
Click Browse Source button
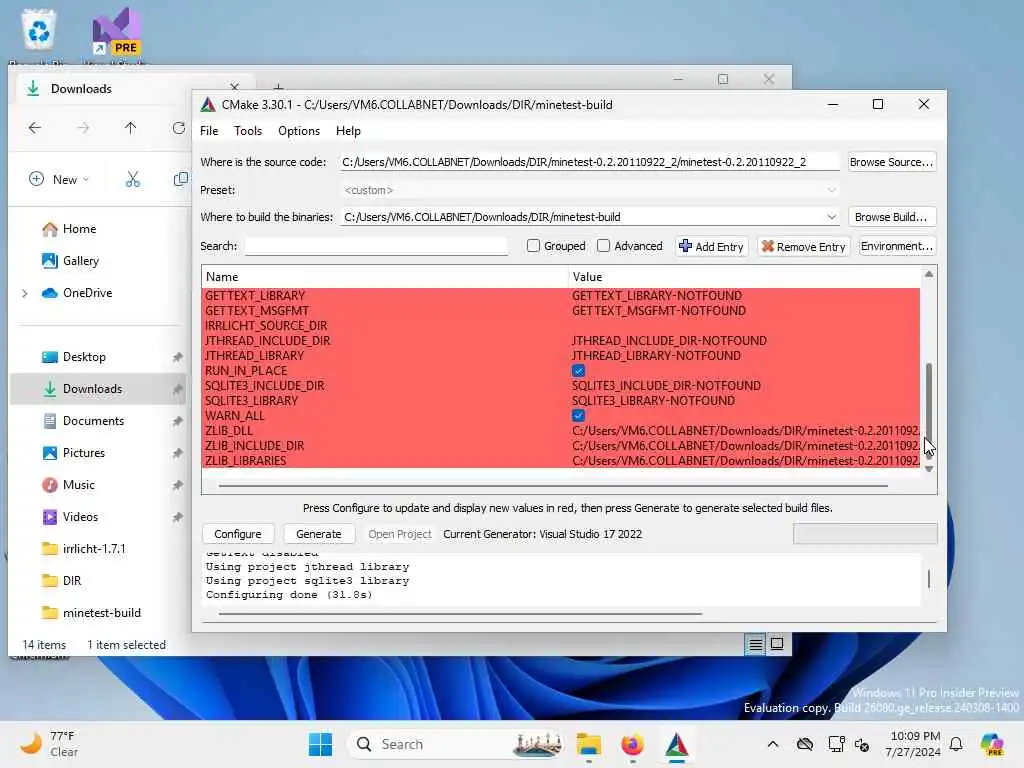tap(891, 162)
